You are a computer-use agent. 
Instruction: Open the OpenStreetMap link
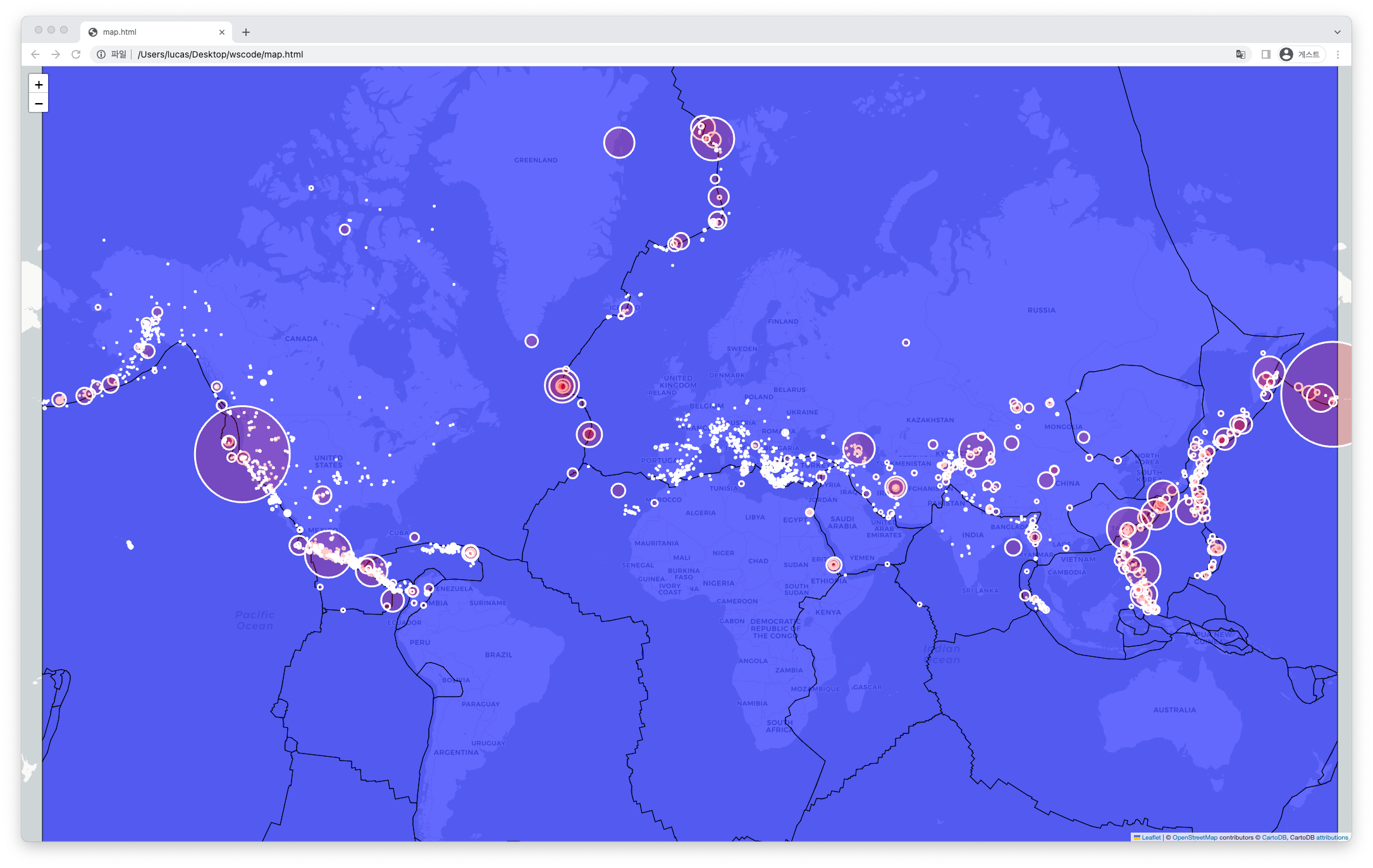click(x=1195, y=837)
